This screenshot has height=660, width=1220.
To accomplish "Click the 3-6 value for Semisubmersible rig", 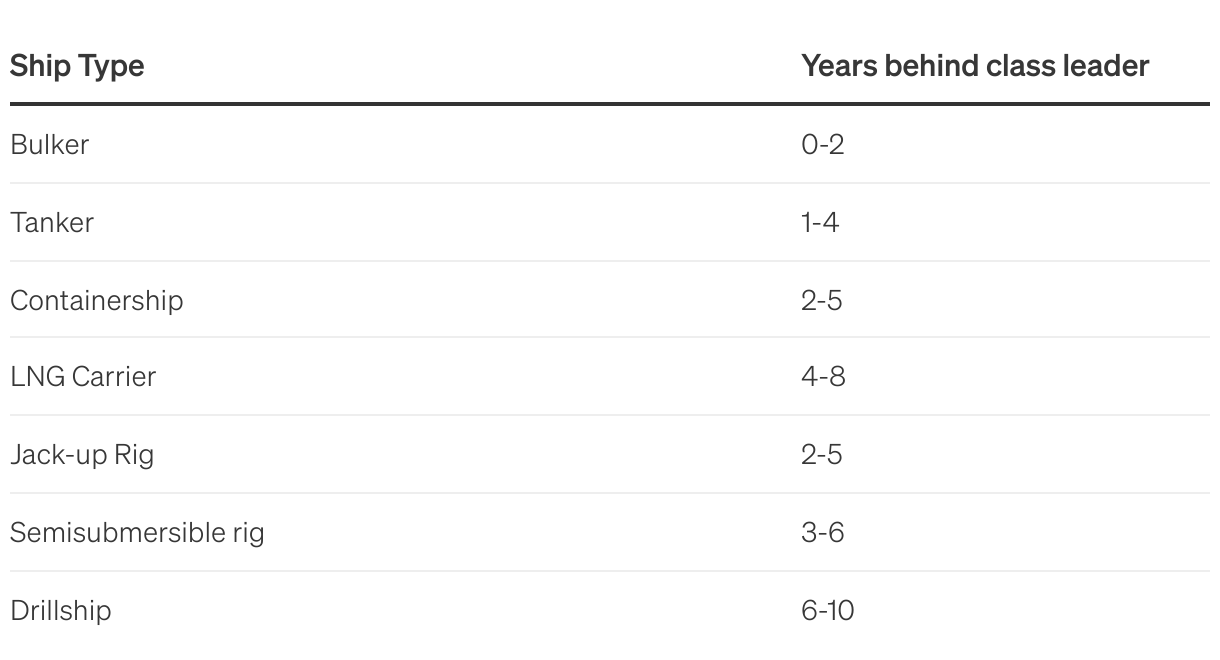I will 823,532.
